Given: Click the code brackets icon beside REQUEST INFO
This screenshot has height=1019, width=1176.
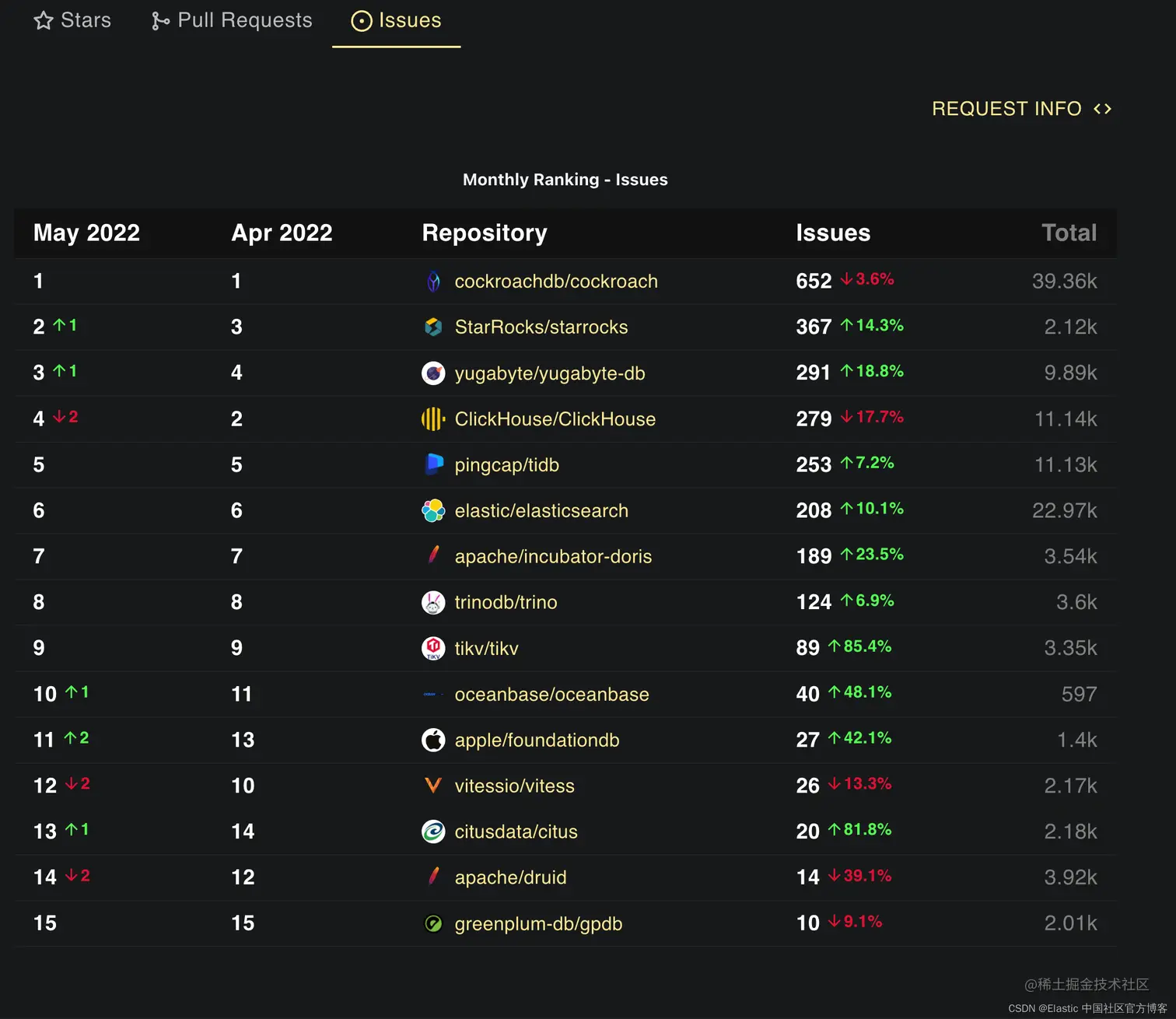Looking at the screenshot, I should (x=1102, y=109).
